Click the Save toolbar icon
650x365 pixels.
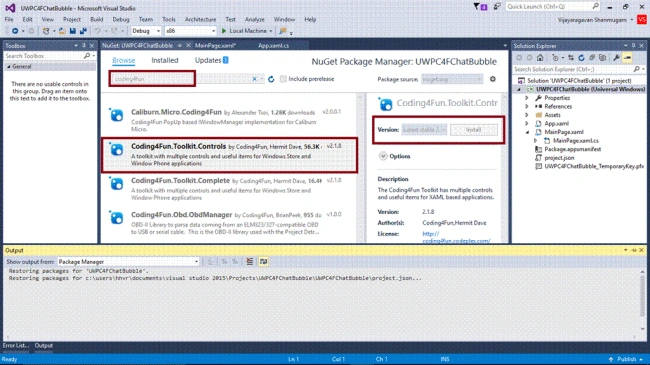(x=73, y=31)
